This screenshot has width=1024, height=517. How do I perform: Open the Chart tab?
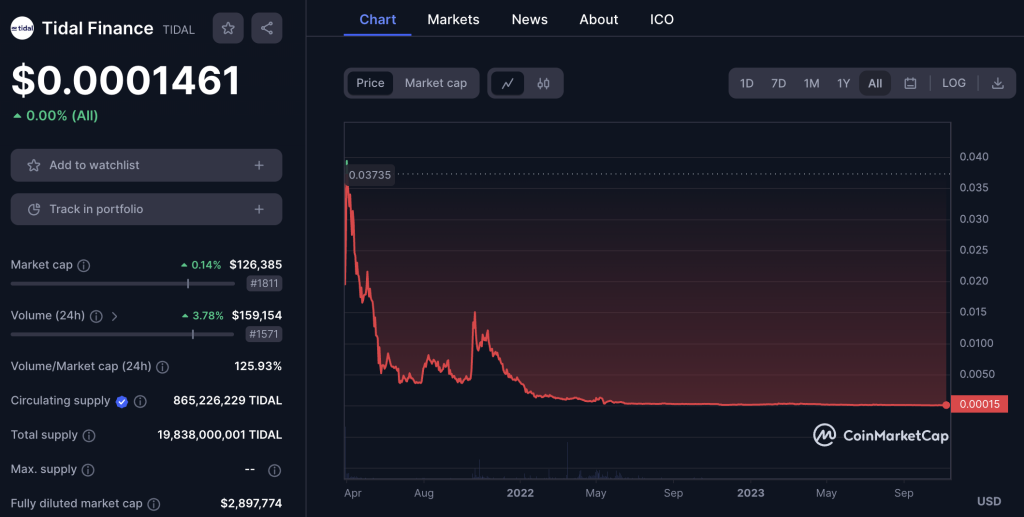tap(377, 20)
